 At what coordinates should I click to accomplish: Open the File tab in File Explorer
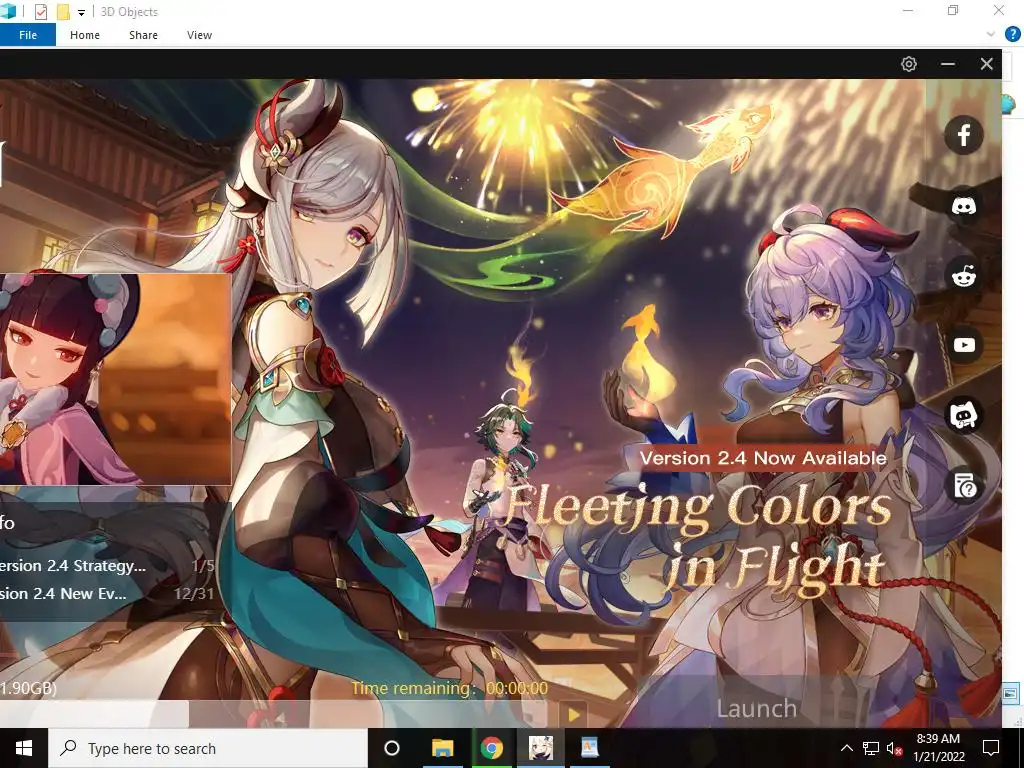(x=28, y=35)
